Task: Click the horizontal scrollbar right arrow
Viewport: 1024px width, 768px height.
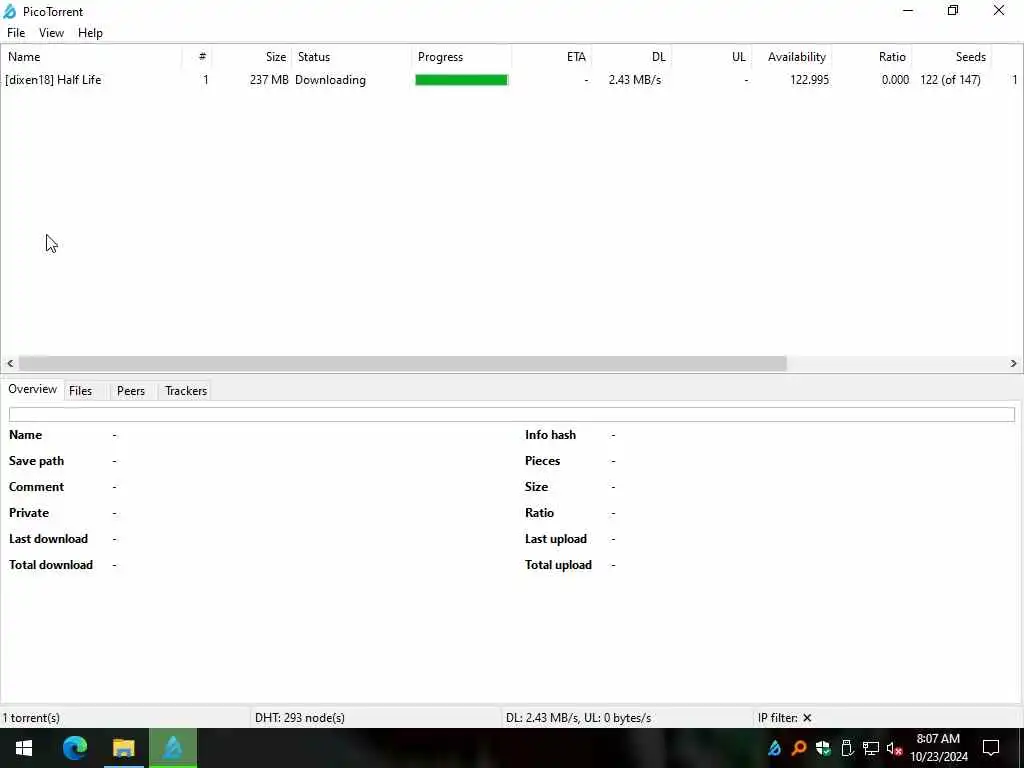Action: (1014, 364)
